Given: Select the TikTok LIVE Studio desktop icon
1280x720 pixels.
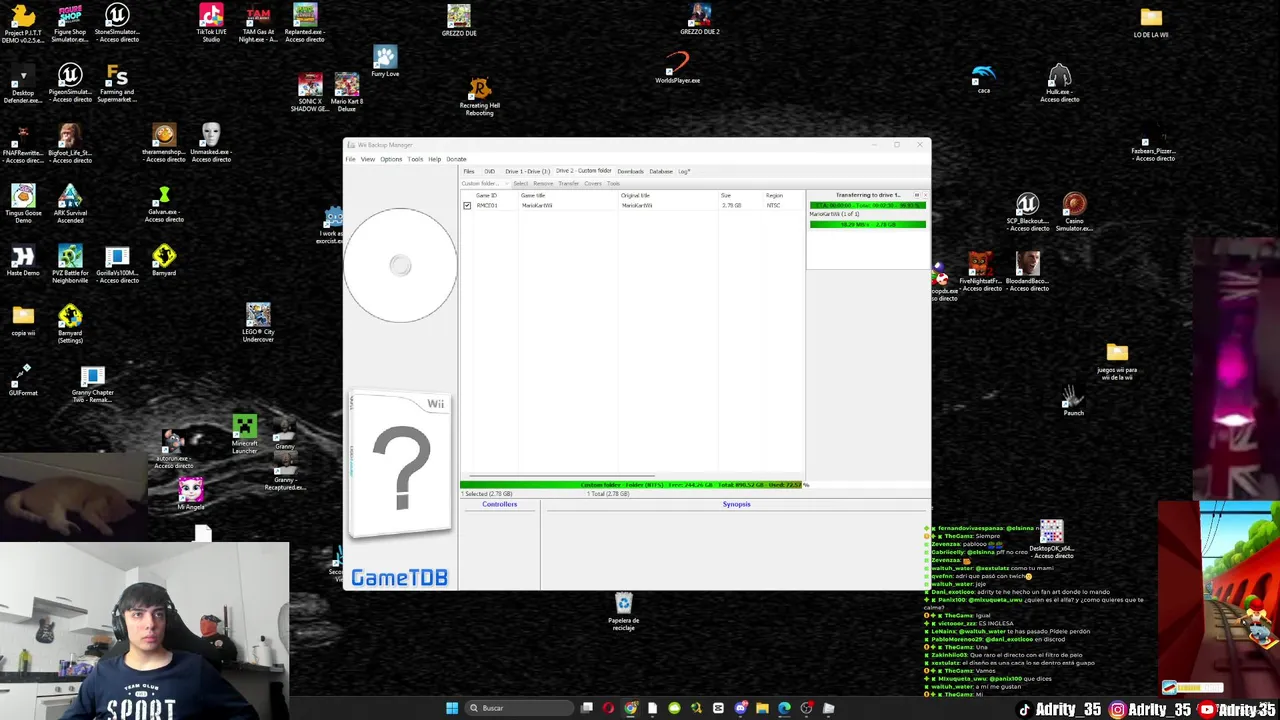Looking at the screenshot, I should tap(211, 22).
